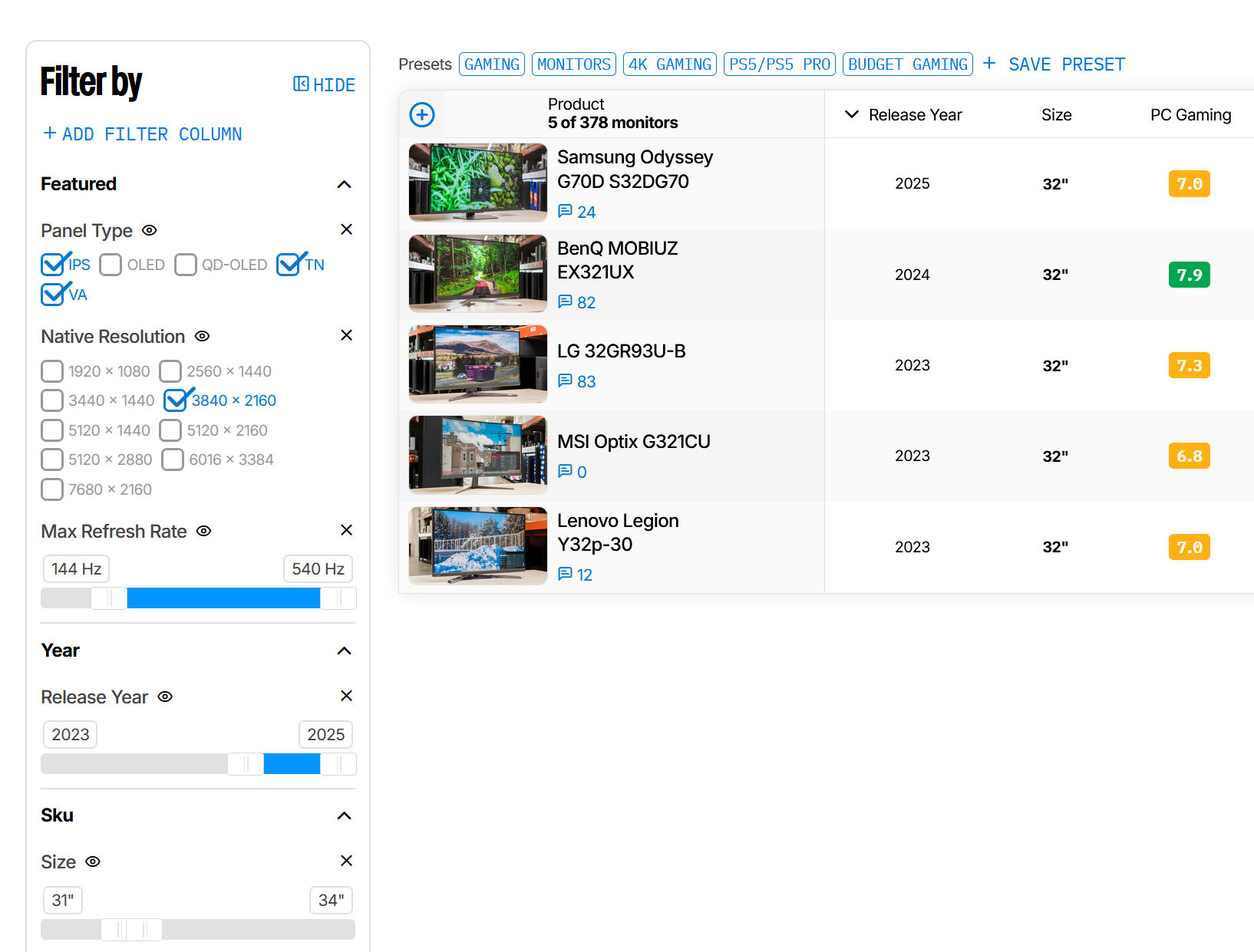Click the SAVE PRESET button
This screenshot has height=952, width=1254.
1054,64
